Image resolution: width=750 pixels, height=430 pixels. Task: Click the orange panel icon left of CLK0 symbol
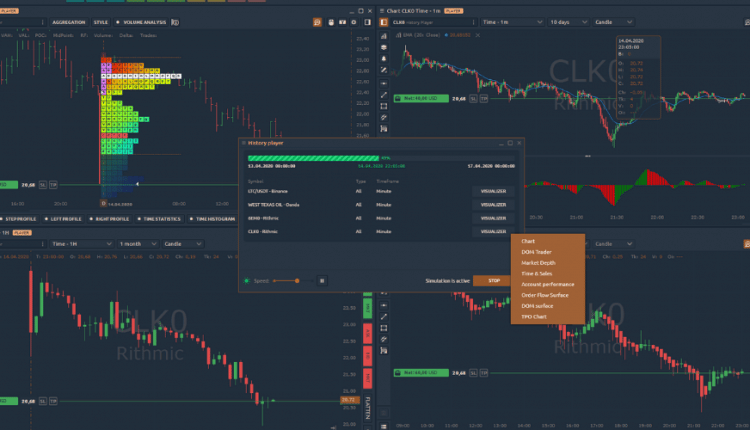[x=384, y=22]
